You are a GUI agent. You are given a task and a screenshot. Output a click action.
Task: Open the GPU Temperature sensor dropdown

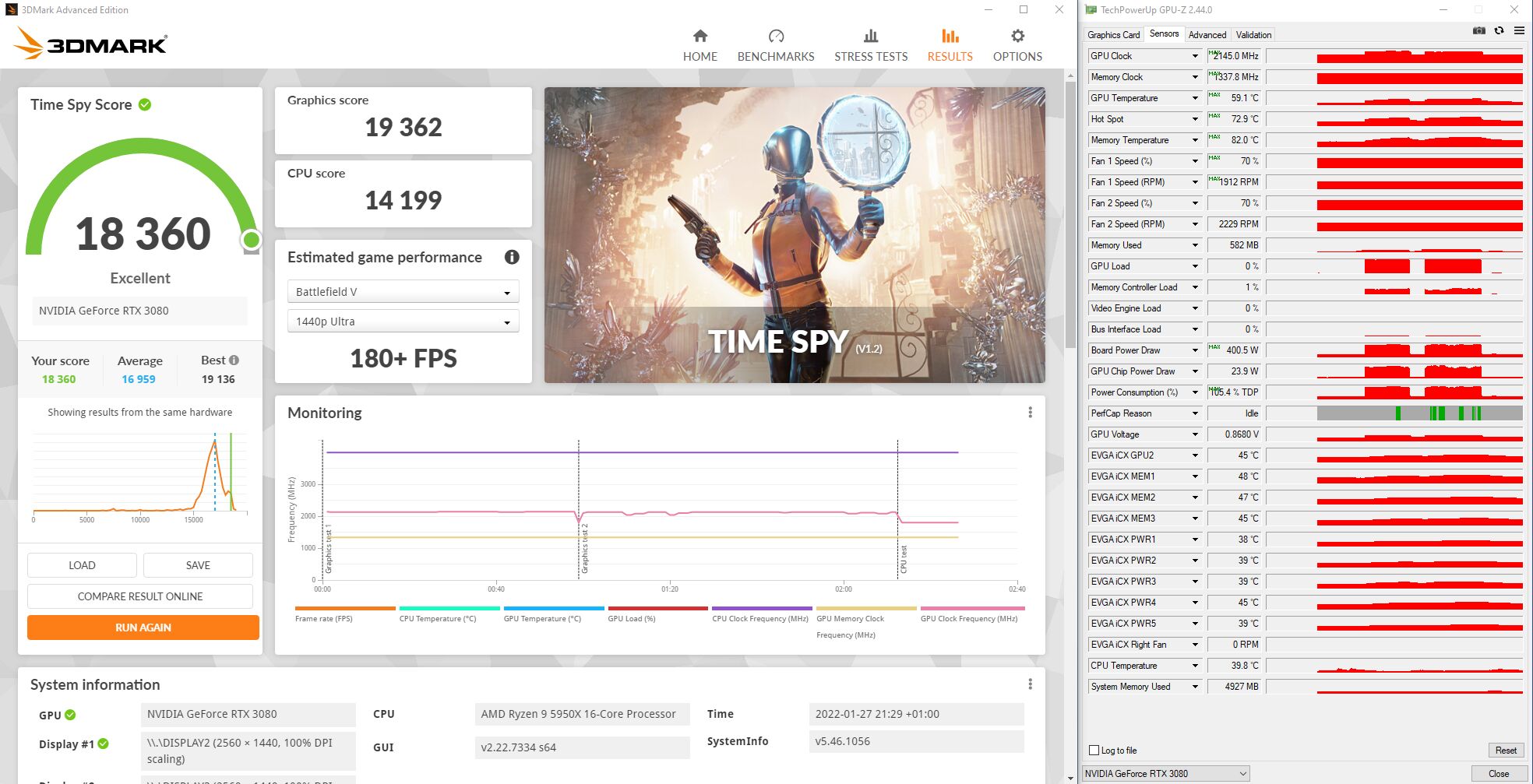coord(1195,98)
